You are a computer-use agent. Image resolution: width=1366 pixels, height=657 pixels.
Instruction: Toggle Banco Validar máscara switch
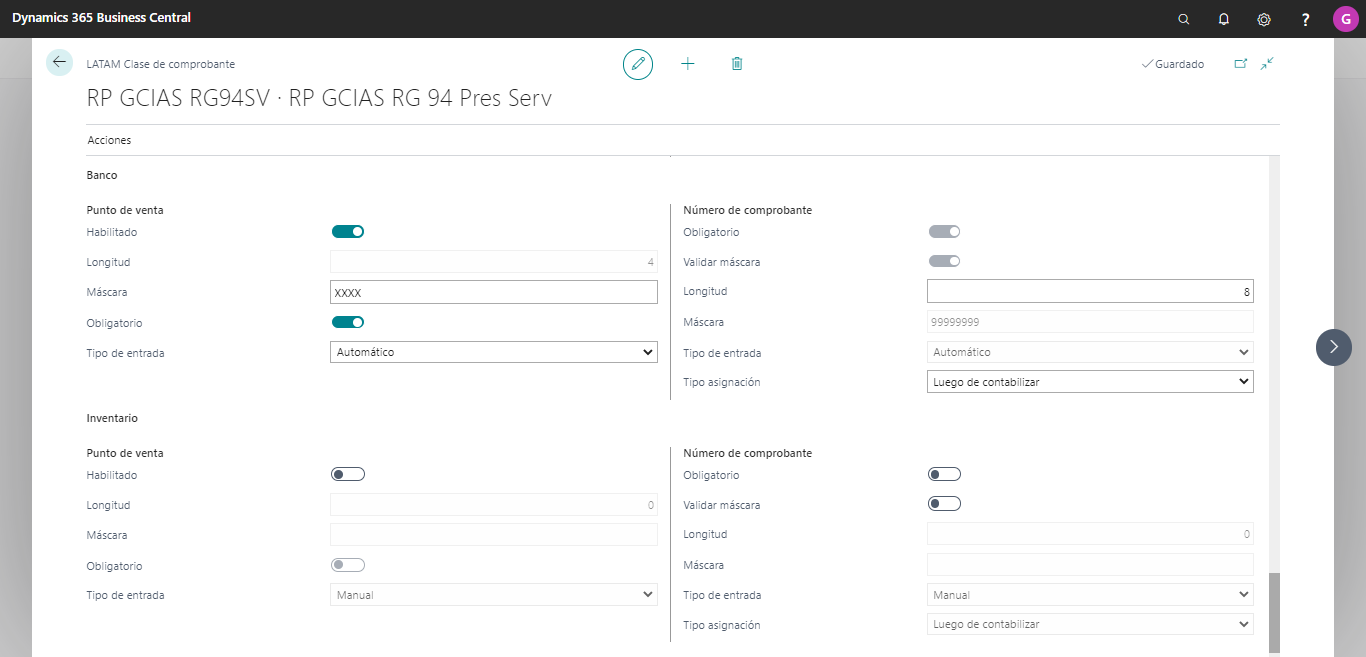click(944, 262)
